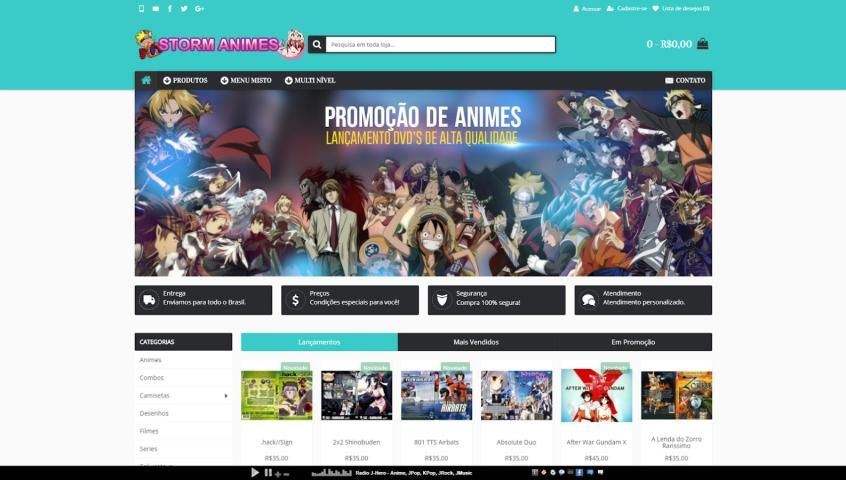Click the home icon in navigation bar
846x480 pixels.
coord(146,80)
